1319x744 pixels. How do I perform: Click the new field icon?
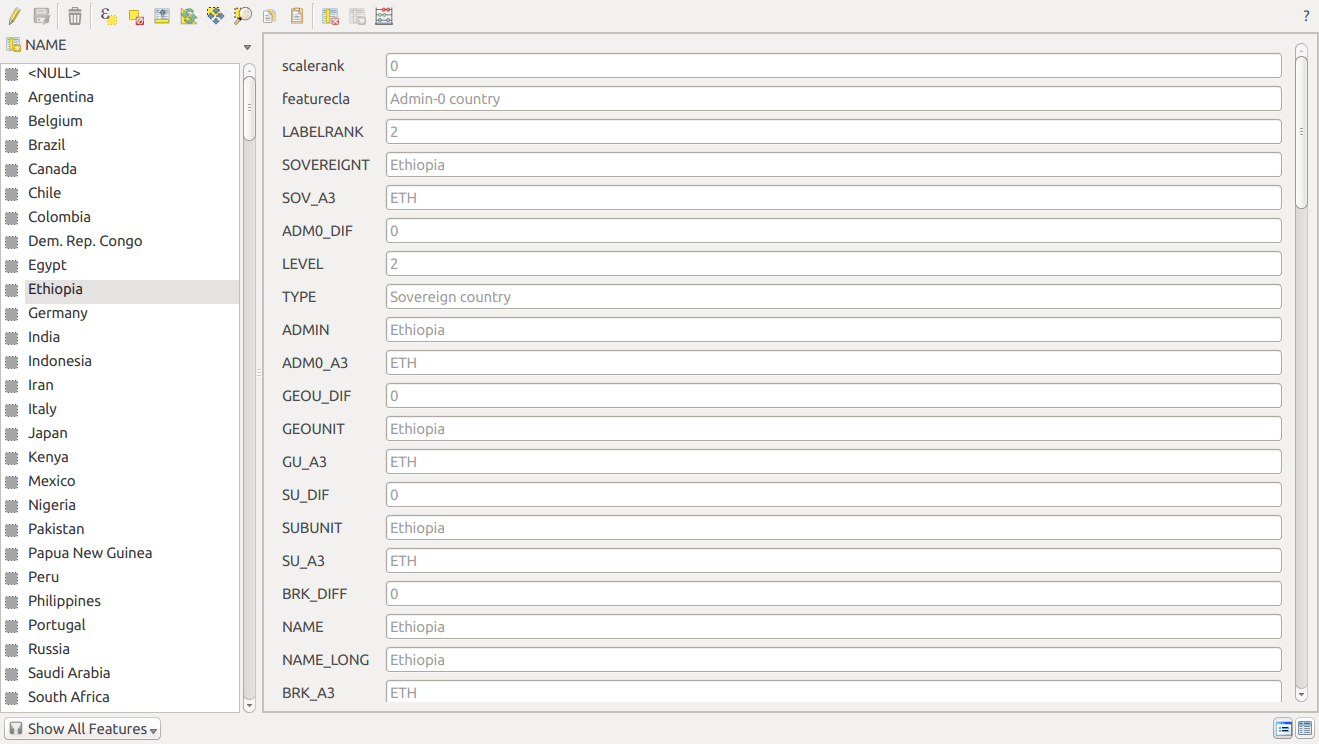[357, 16]
